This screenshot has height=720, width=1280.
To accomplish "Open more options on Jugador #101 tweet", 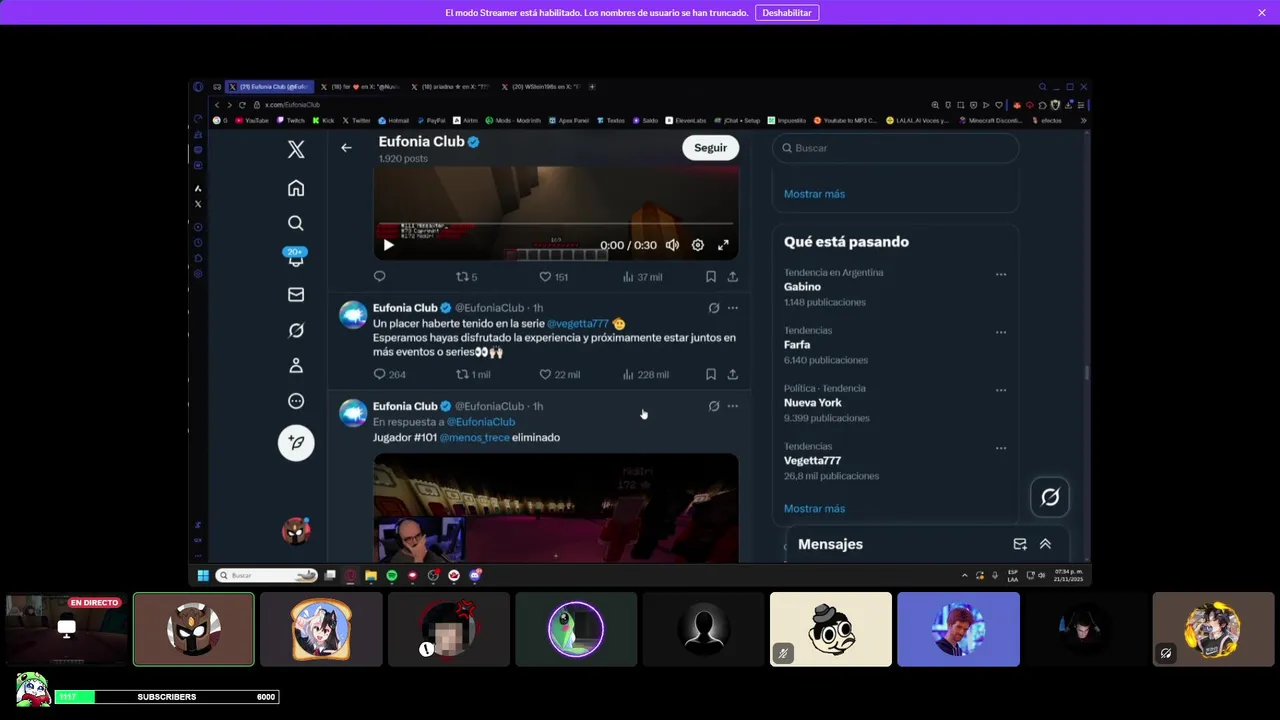I will pyautogui.click(x=732, y=406).
